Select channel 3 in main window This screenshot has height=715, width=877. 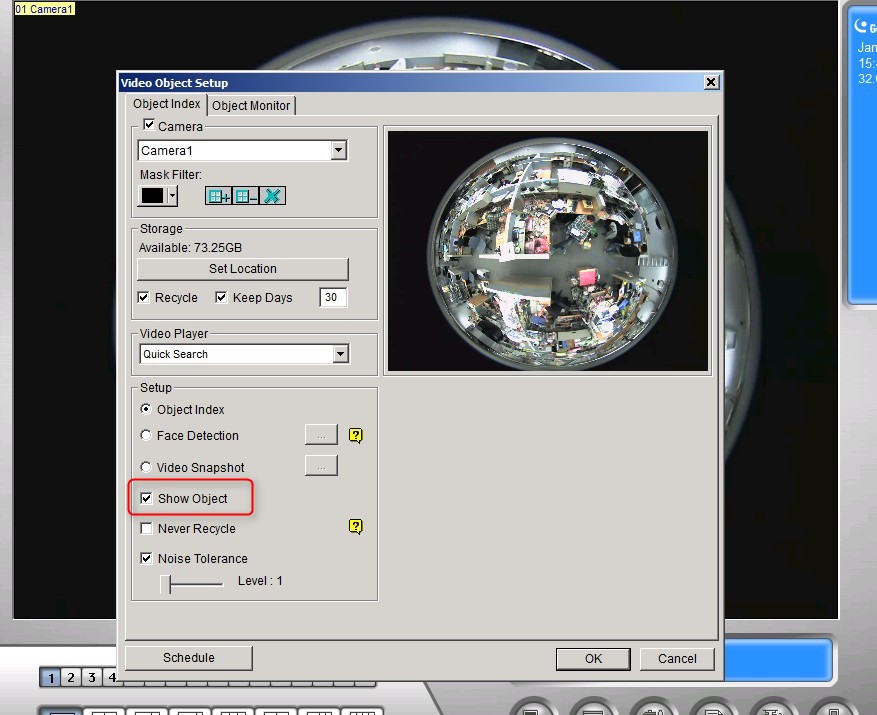coord(92,678)
